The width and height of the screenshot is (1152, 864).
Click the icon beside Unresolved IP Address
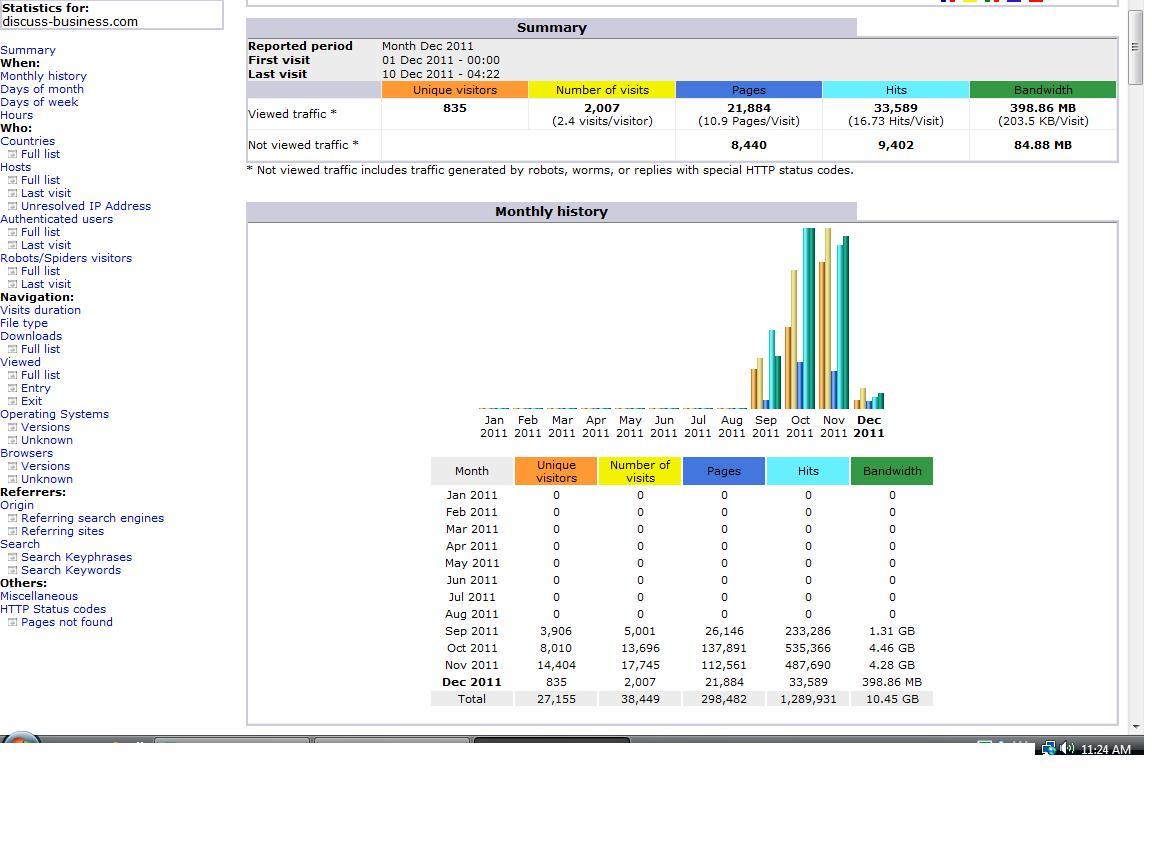click(12, 206)
